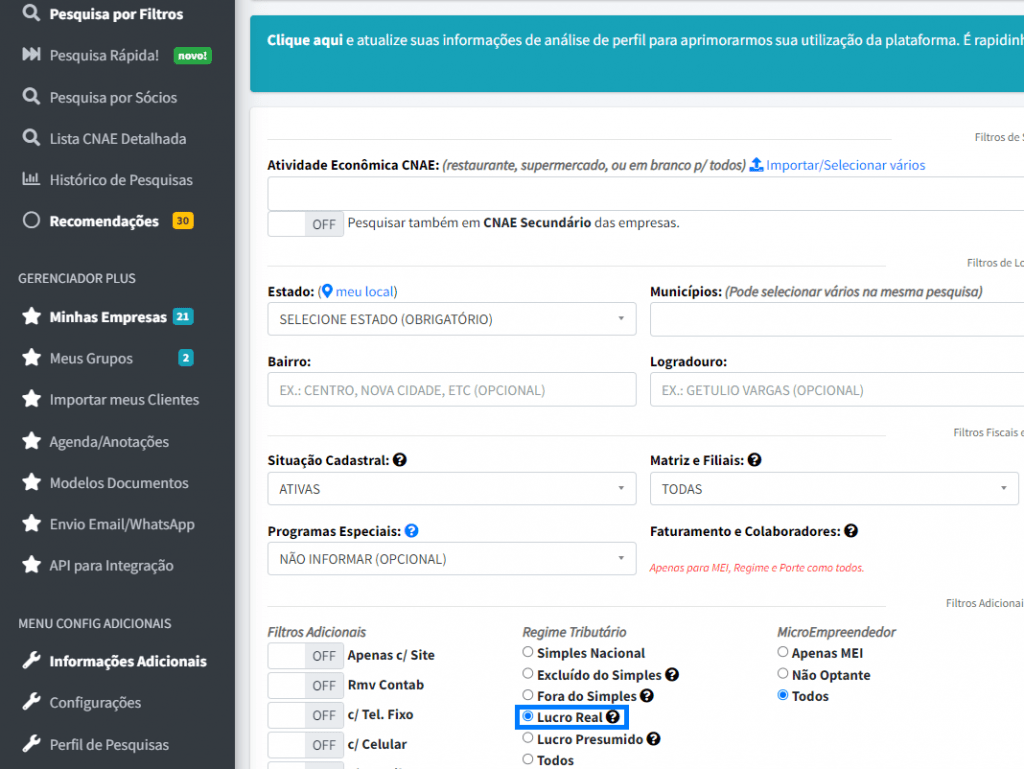Click the help icon next to Situação Cadastral
Screen dimensions: 1024x769
pos(400,460)
